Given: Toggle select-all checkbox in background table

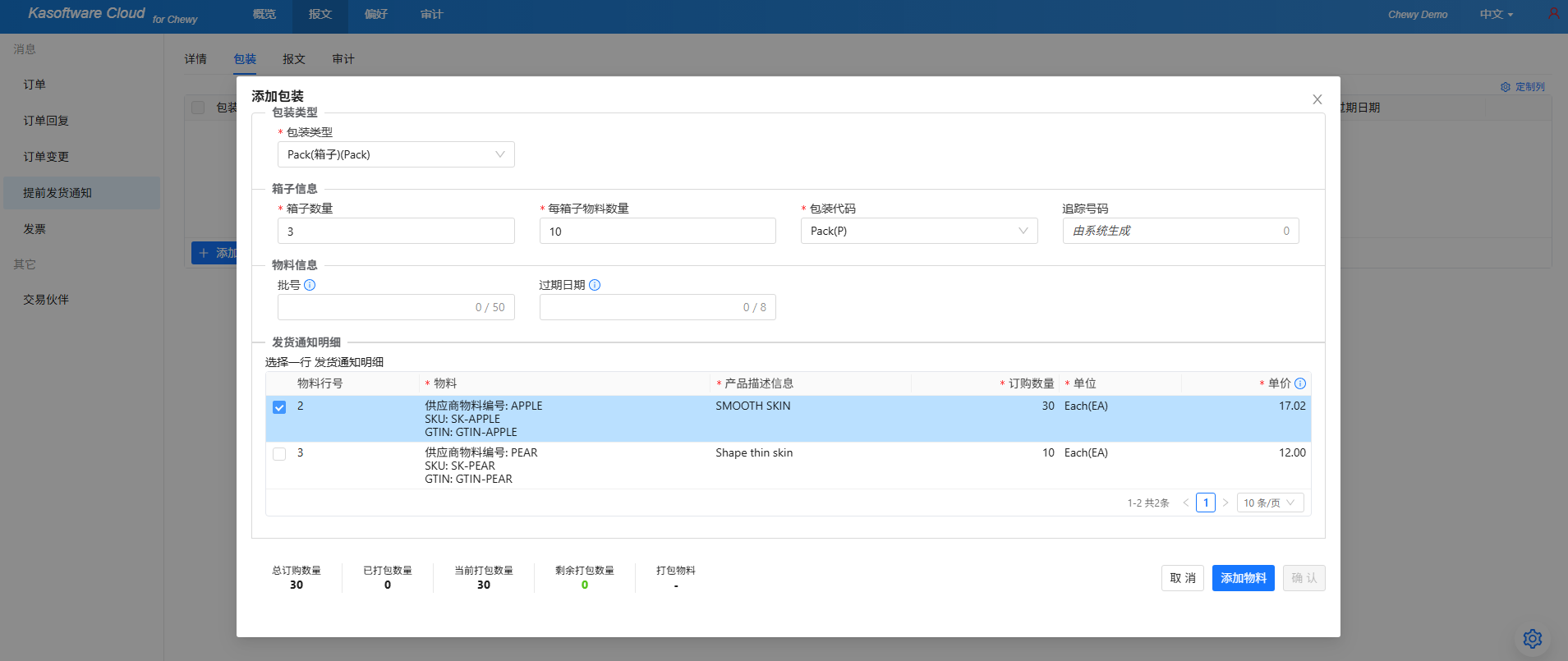Looking at the screenshot, I should point(198,108).
